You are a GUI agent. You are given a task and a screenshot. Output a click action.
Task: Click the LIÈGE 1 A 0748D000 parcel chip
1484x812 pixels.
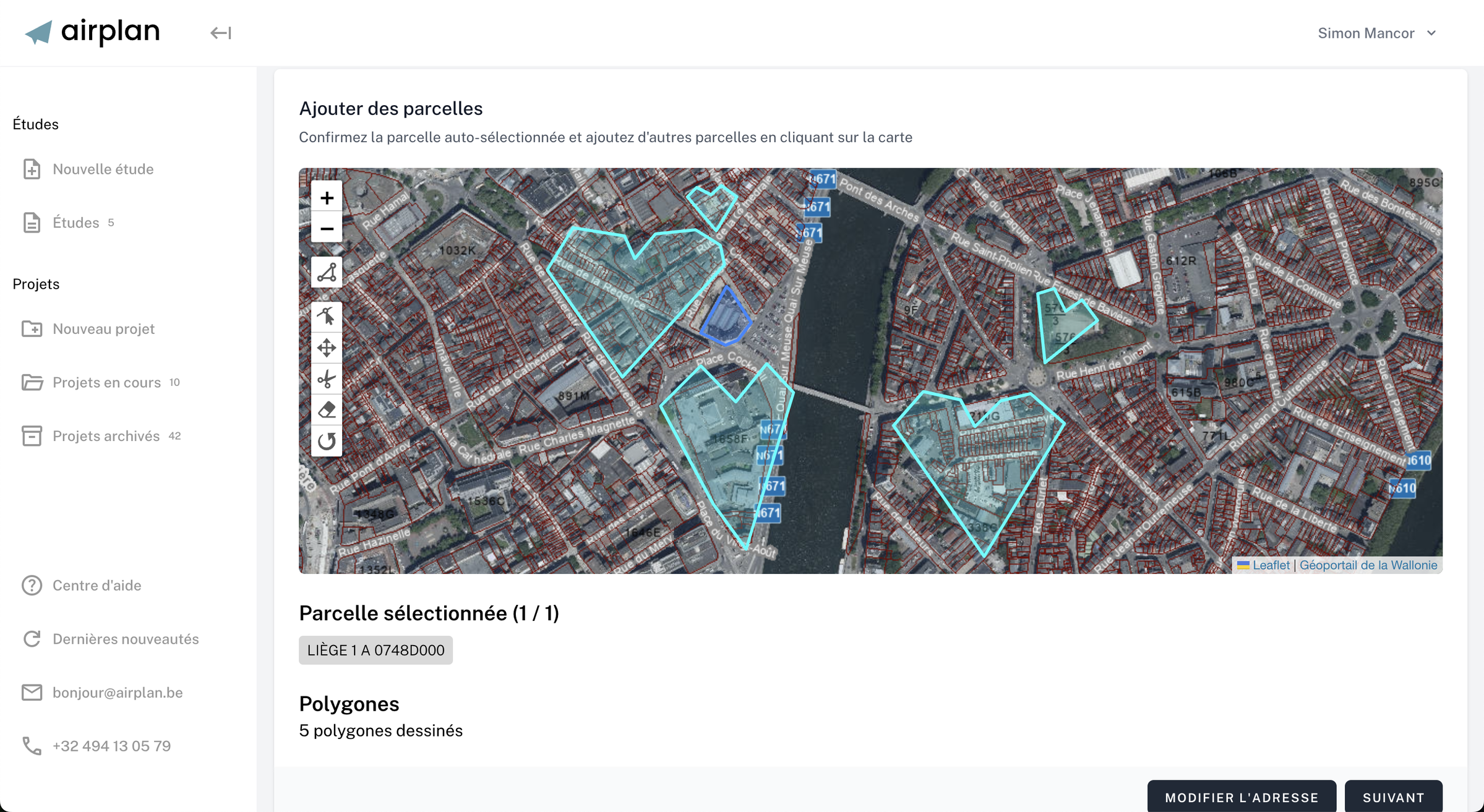(375, 650)
